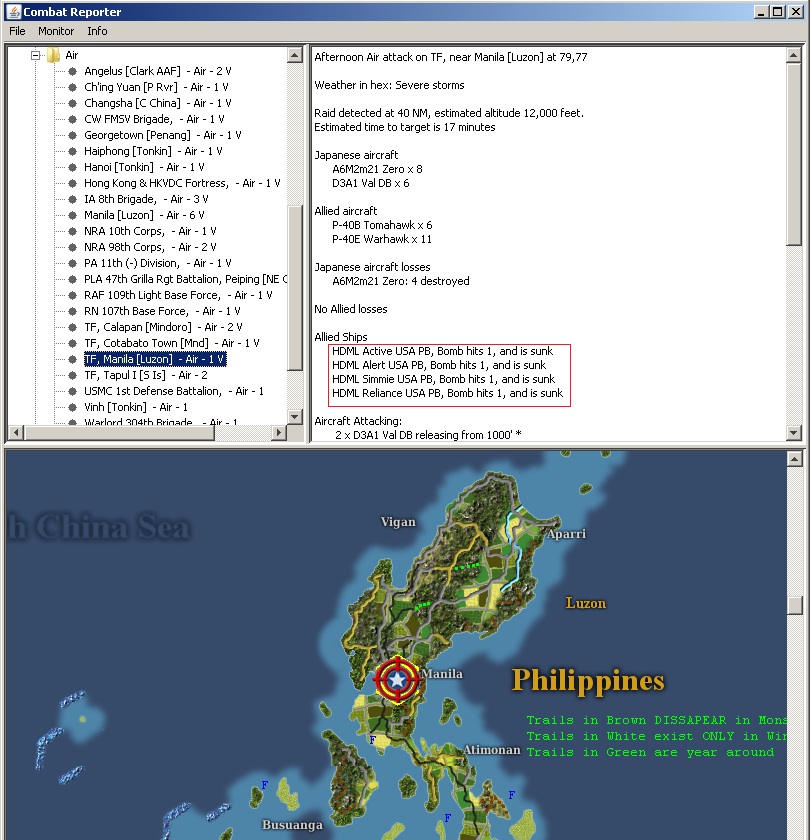Close the Combat Reporter window
This screenshot has height=840, width=810.
796,12
